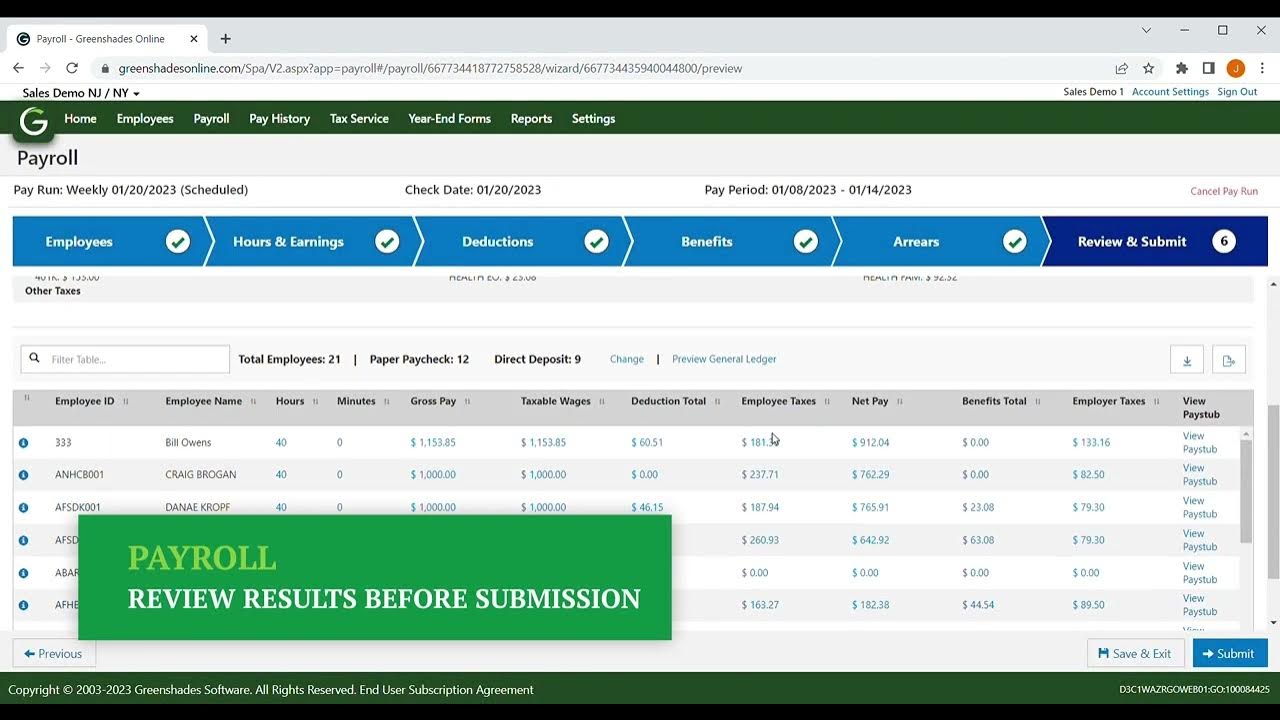
Task: Sort by Taxable Wages column icon
Action: pos(602,402)
